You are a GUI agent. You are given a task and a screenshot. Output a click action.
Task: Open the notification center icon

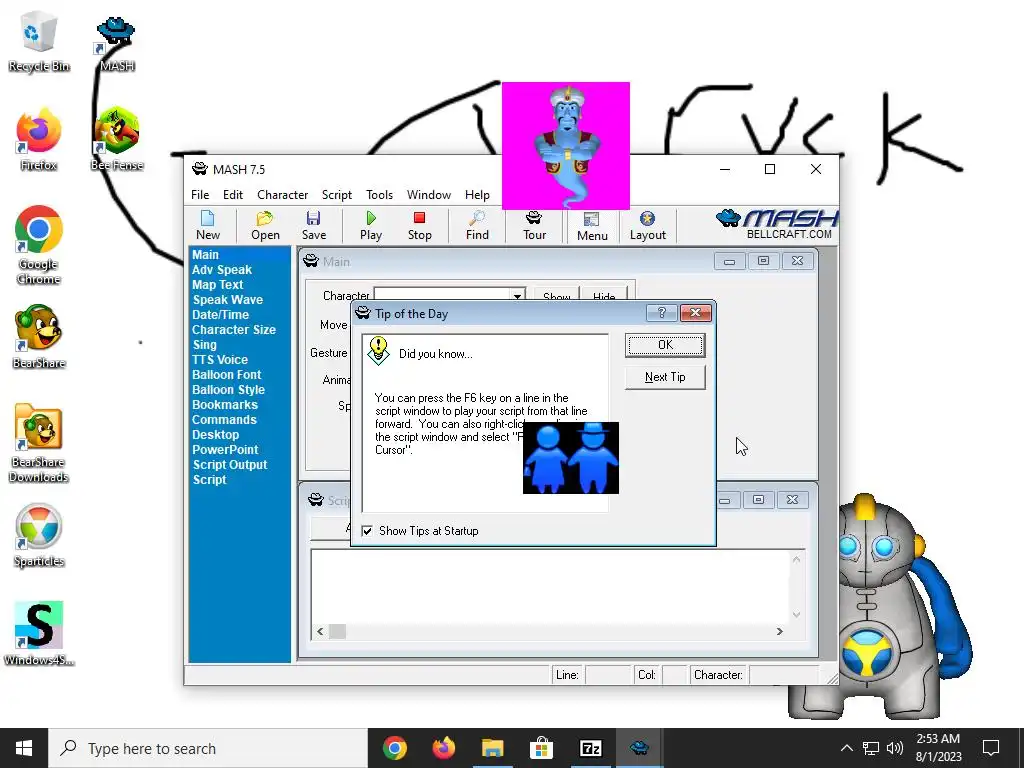(991, 748)
